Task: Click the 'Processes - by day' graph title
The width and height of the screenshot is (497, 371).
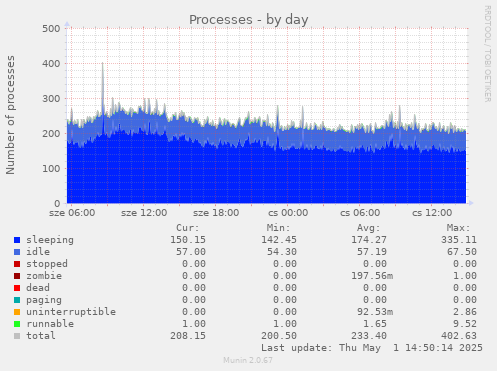Action: coord(249,20)
